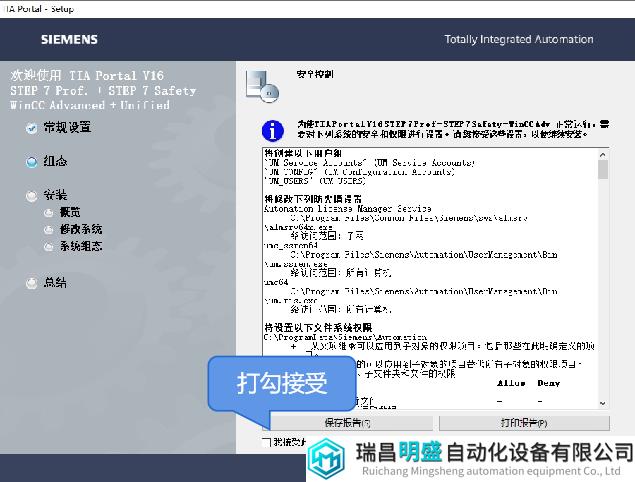
Task: Open the 系统组态 sub-step under 安装
Action: coord(81,246)
